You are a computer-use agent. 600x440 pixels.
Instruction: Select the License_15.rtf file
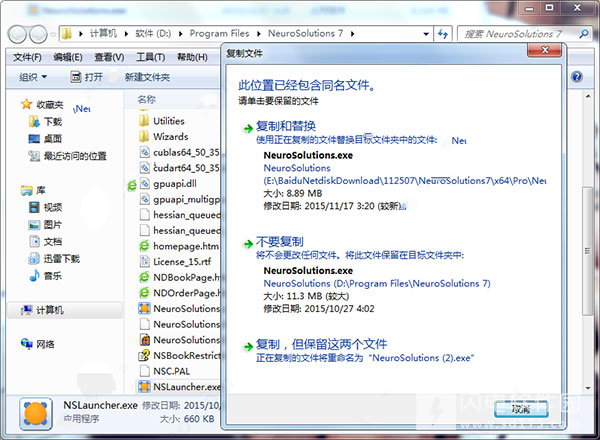click(175, 262)
